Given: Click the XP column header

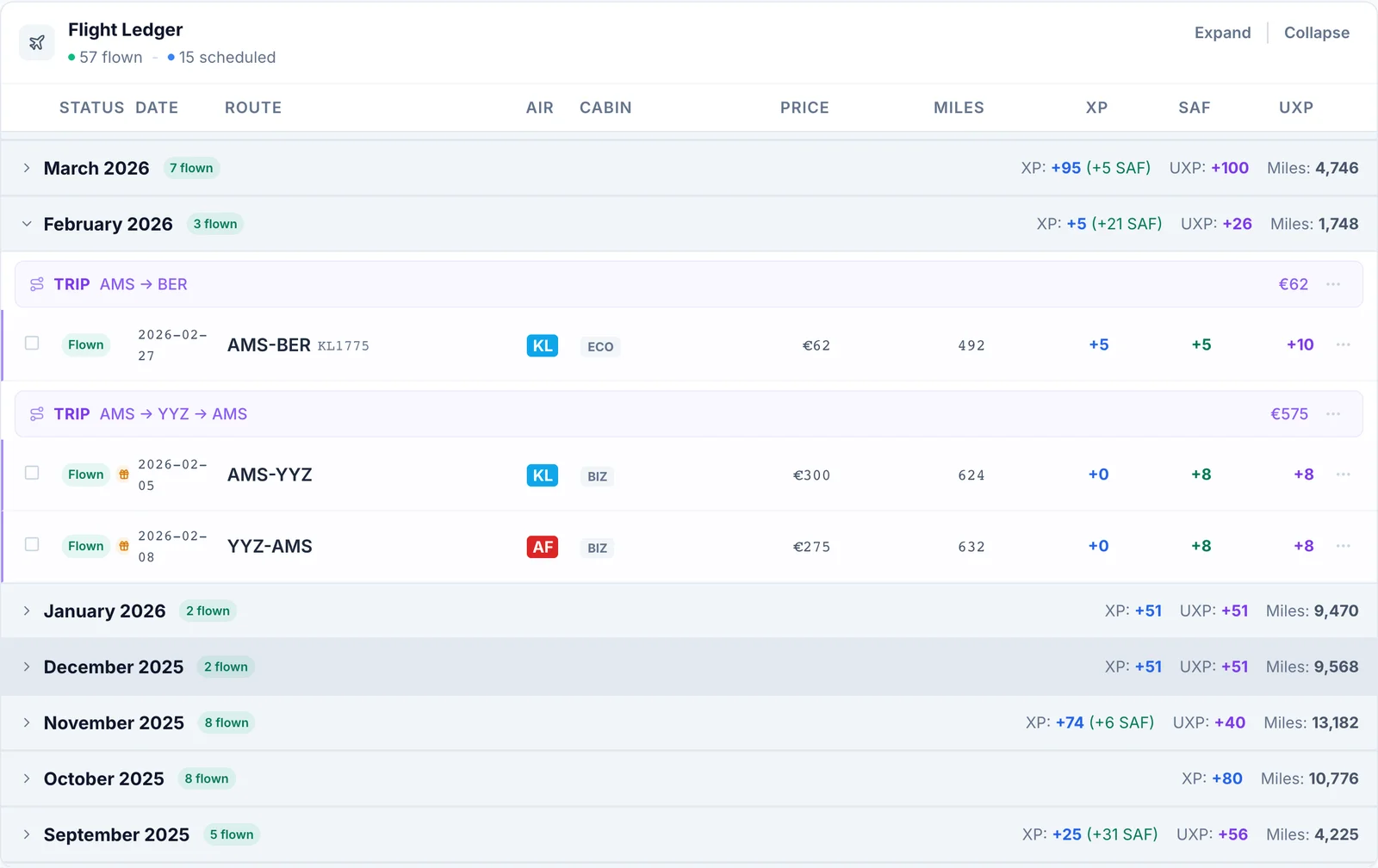Looking at the screenshot, I should coord(1096,108).
